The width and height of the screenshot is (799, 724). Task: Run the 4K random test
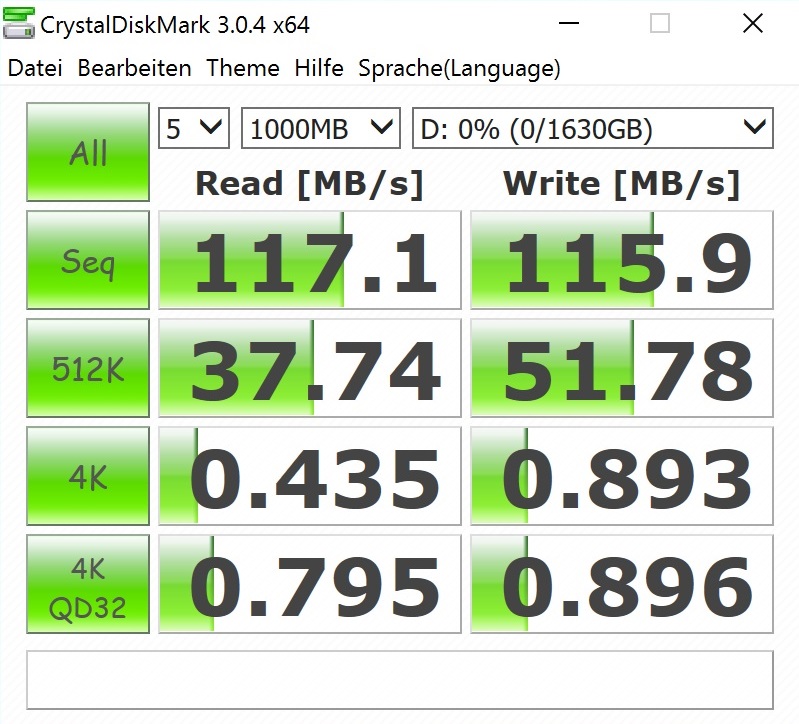(88, 479)
